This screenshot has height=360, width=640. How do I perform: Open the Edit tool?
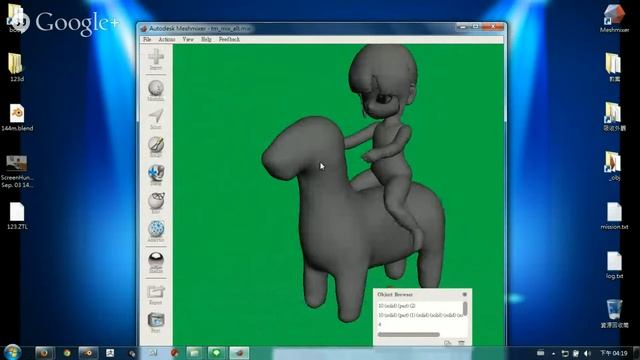[156, 203]
